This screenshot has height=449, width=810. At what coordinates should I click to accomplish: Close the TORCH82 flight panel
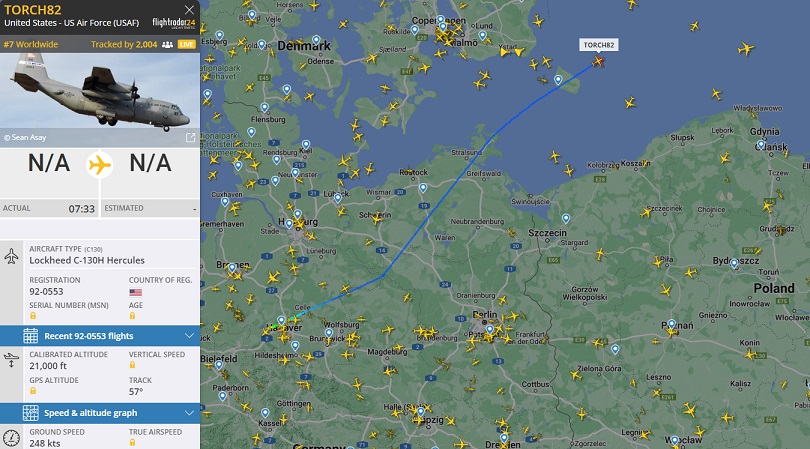189,10
